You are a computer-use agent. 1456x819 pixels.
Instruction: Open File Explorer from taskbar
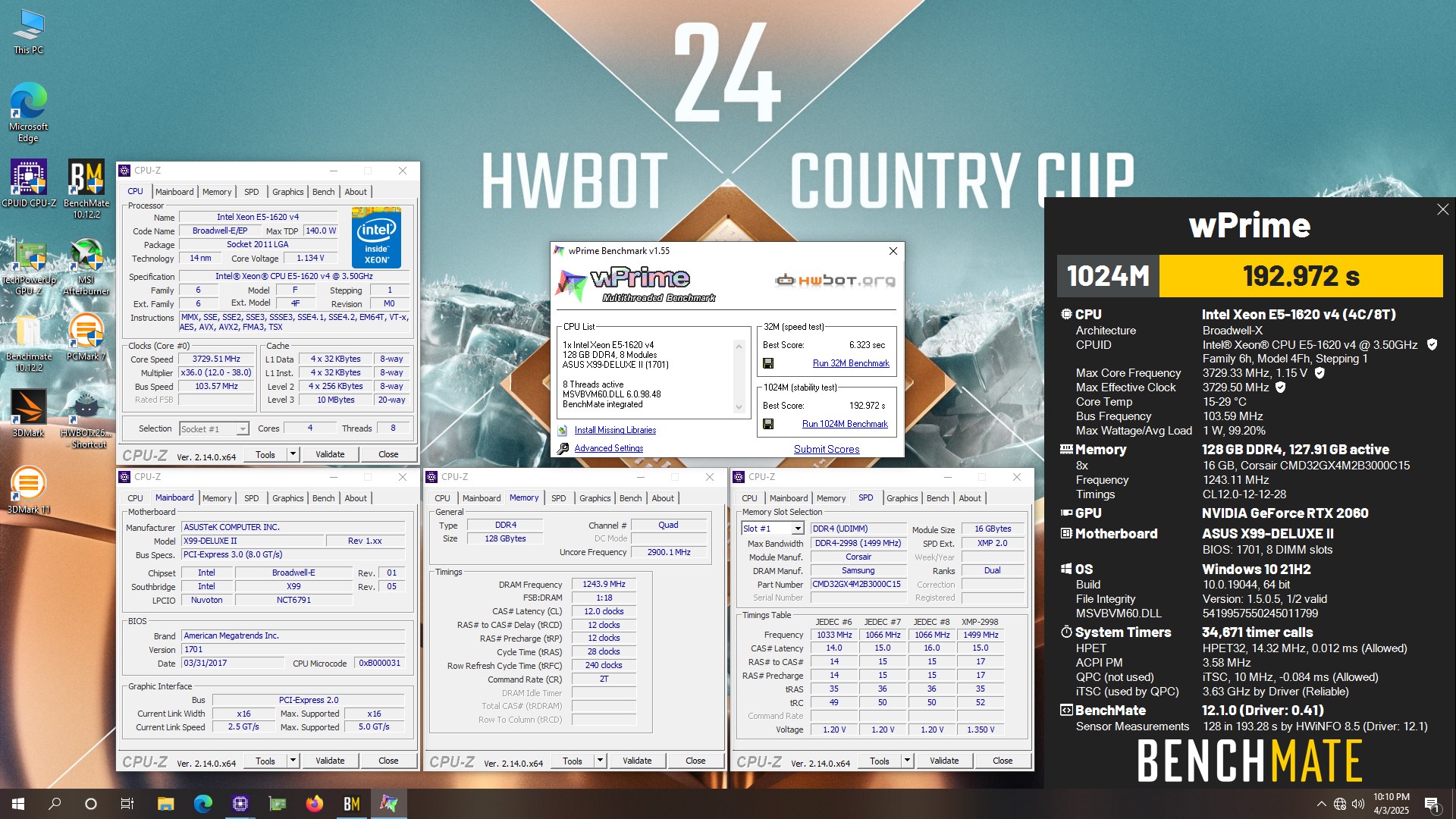coord(166,804)
